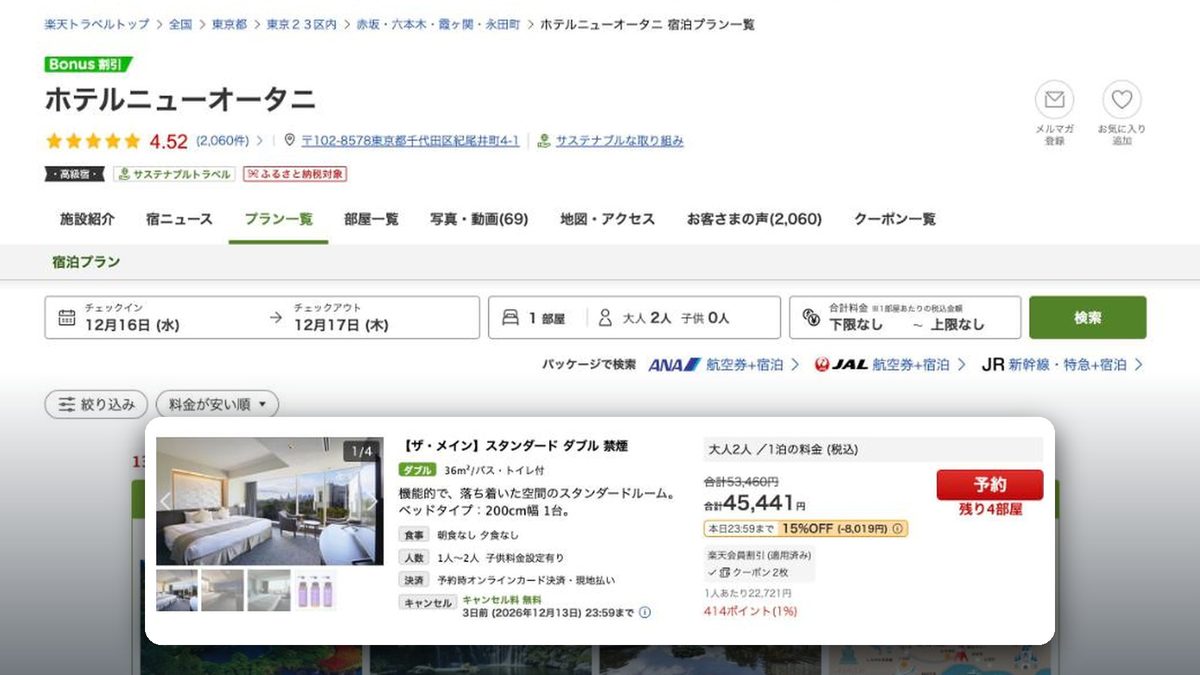The width and height of the screenshot is (1200, 675).
Task: Open the 合計料金 price range selector
Action: (905, 317)
